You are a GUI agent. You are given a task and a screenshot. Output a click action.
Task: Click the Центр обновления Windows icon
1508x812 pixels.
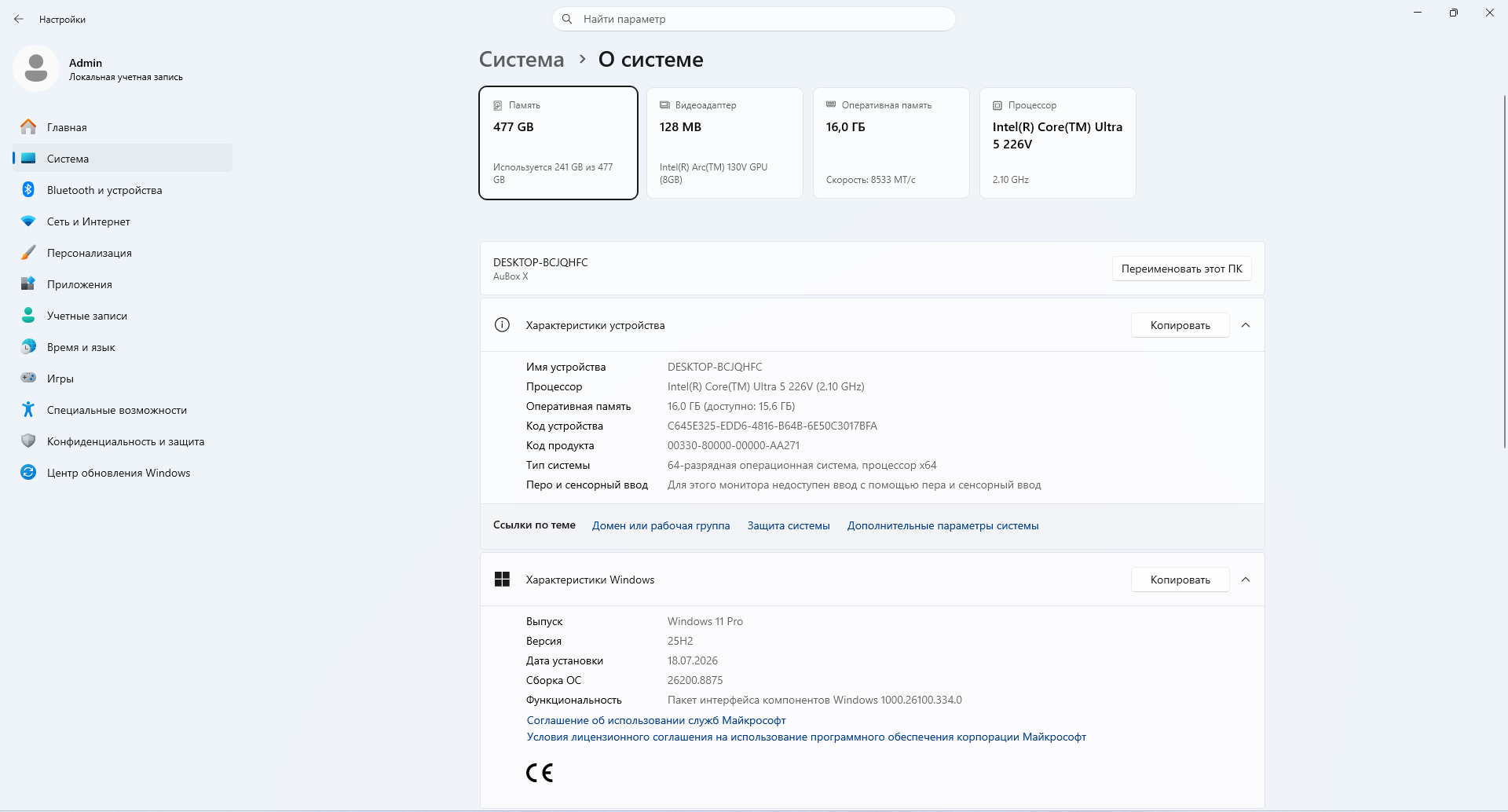28,473
